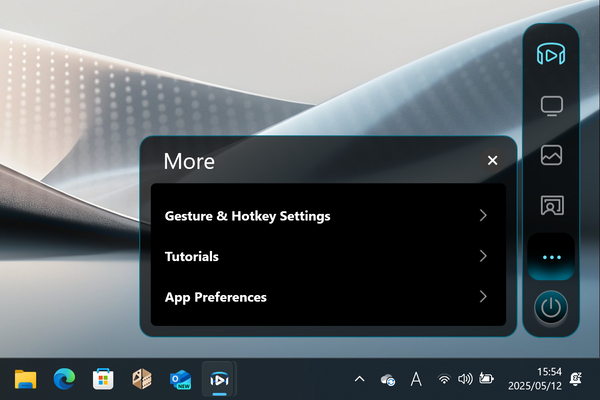Open new Outlook from taskbar
600x400 pixels.
pyautogui.click(x=181, y=379)
